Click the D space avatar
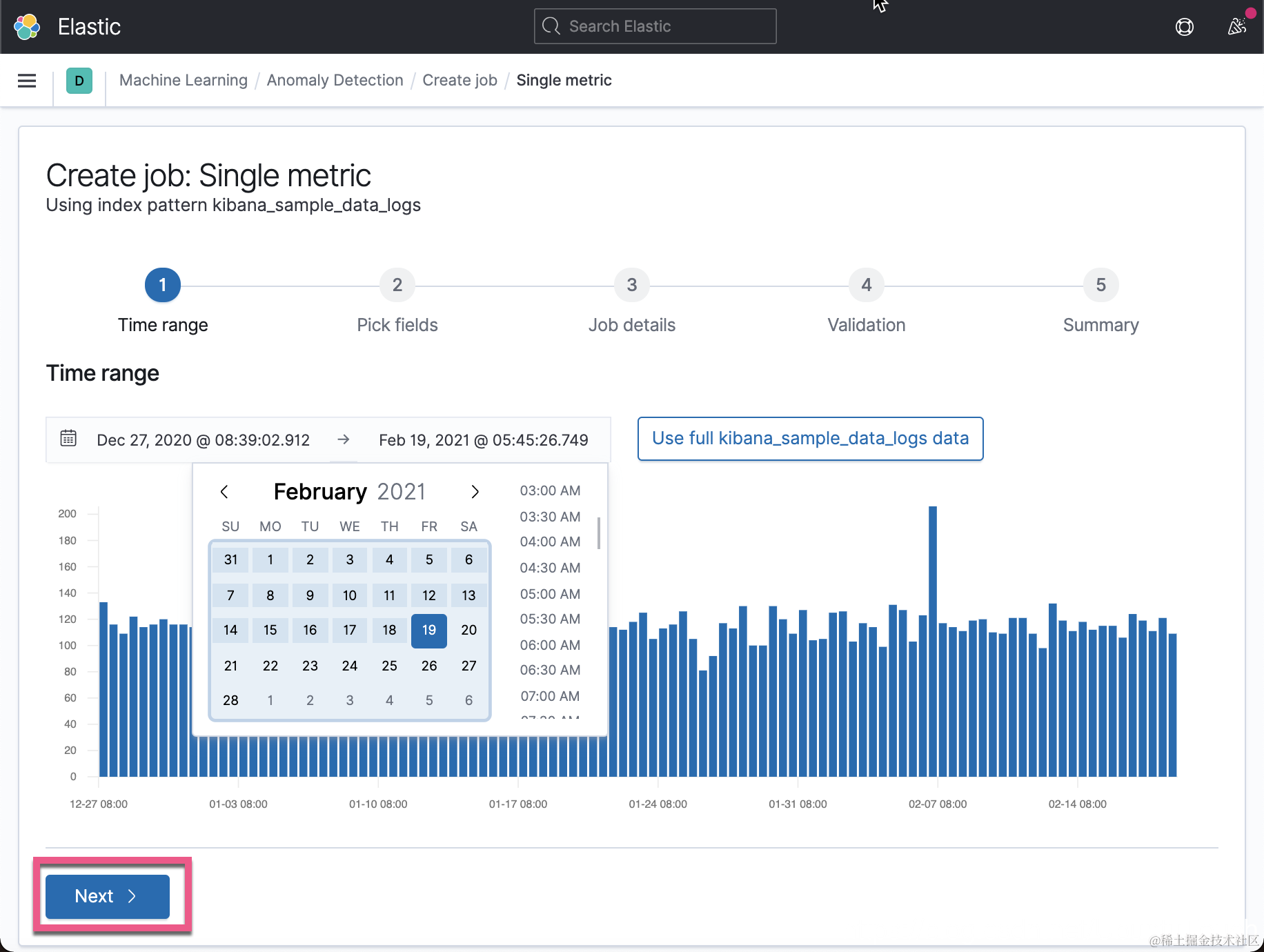The image size is (1264, 952). tap(79, 81)
